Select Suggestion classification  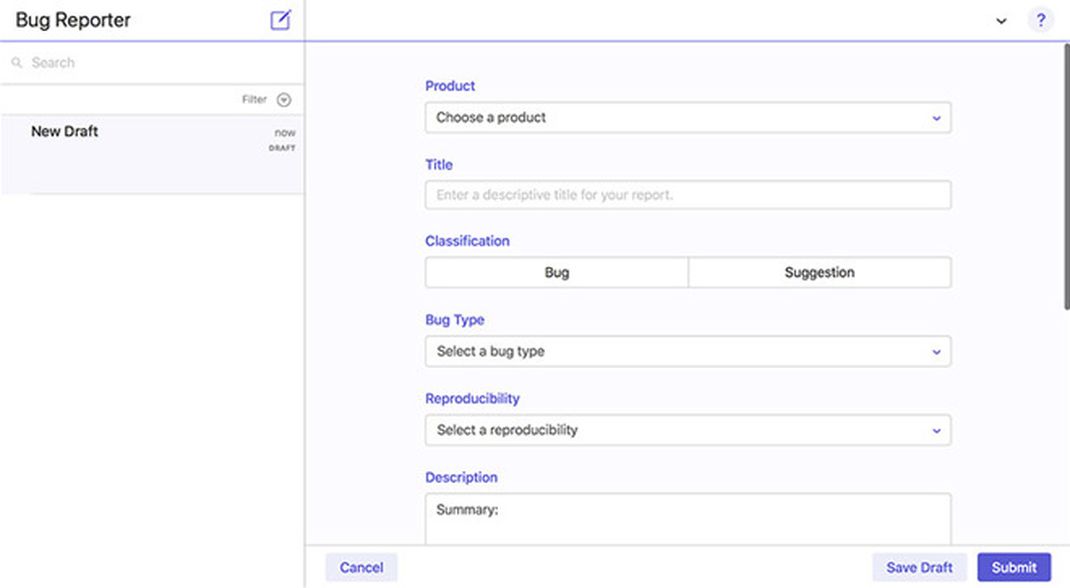click(820, 272)
